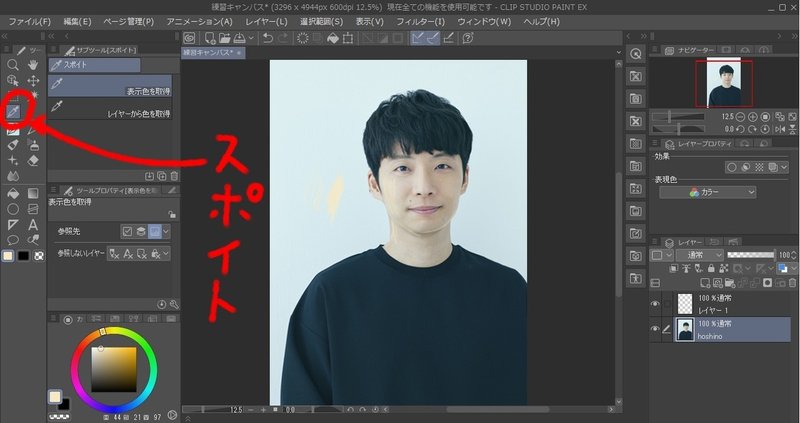
Task: Select the Eraser tool
Action: [33, 161]
